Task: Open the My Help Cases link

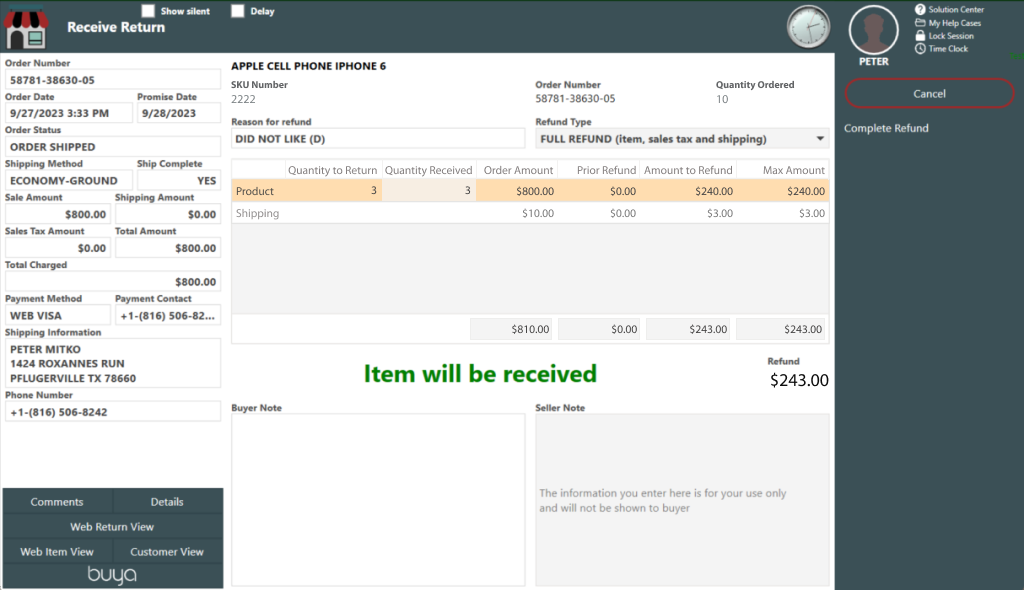Action: pos(955,23)
